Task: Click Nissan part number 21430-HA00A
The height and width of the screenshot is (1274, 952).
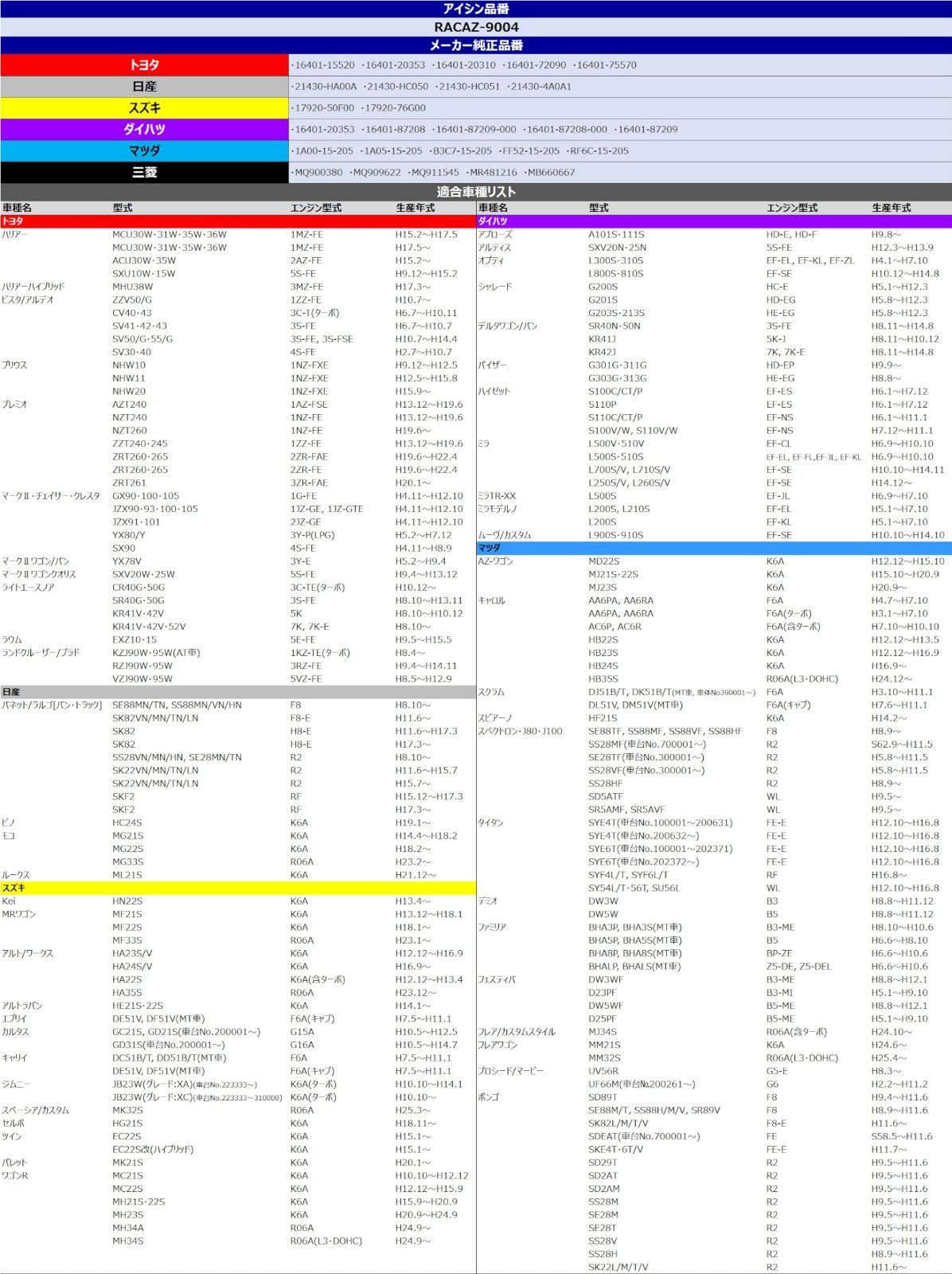Action: coord(326,87)
